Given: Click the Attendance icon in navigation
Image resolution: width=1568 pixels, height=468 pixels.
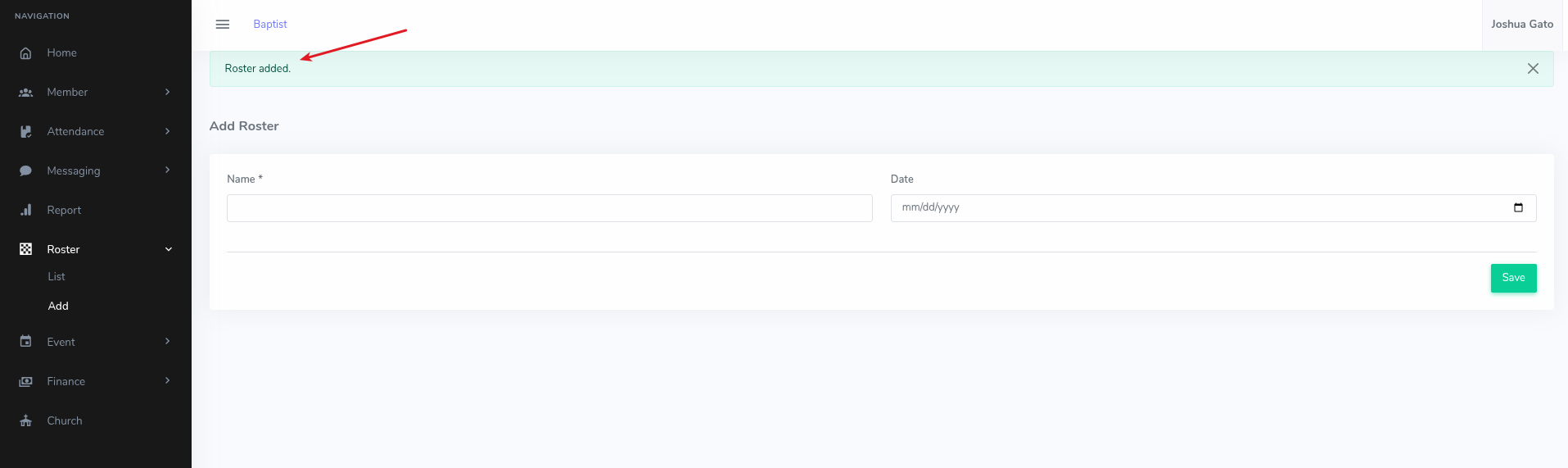Looking at the screenshot, I should tap(25, 132).
